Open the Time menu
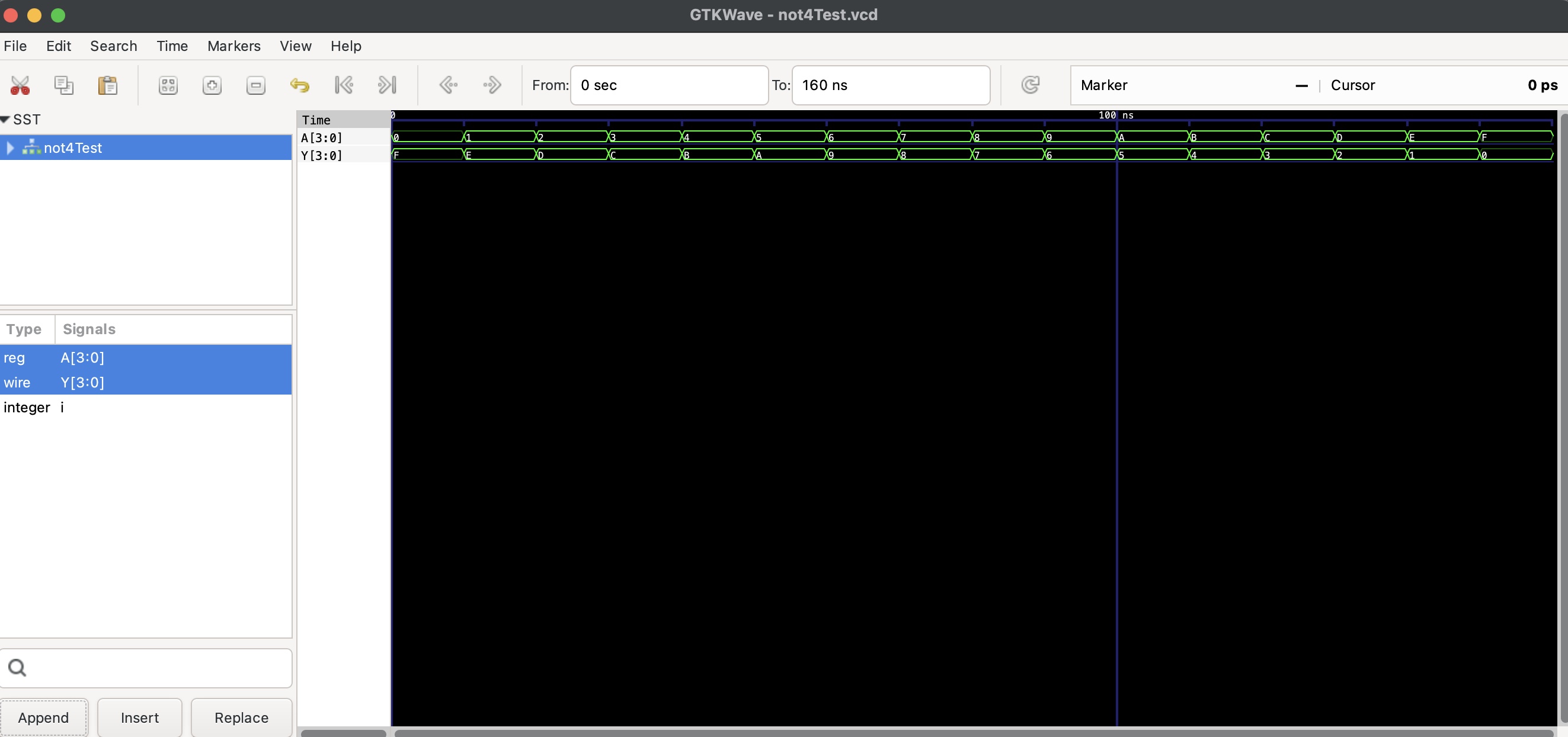 pos(172,46)
